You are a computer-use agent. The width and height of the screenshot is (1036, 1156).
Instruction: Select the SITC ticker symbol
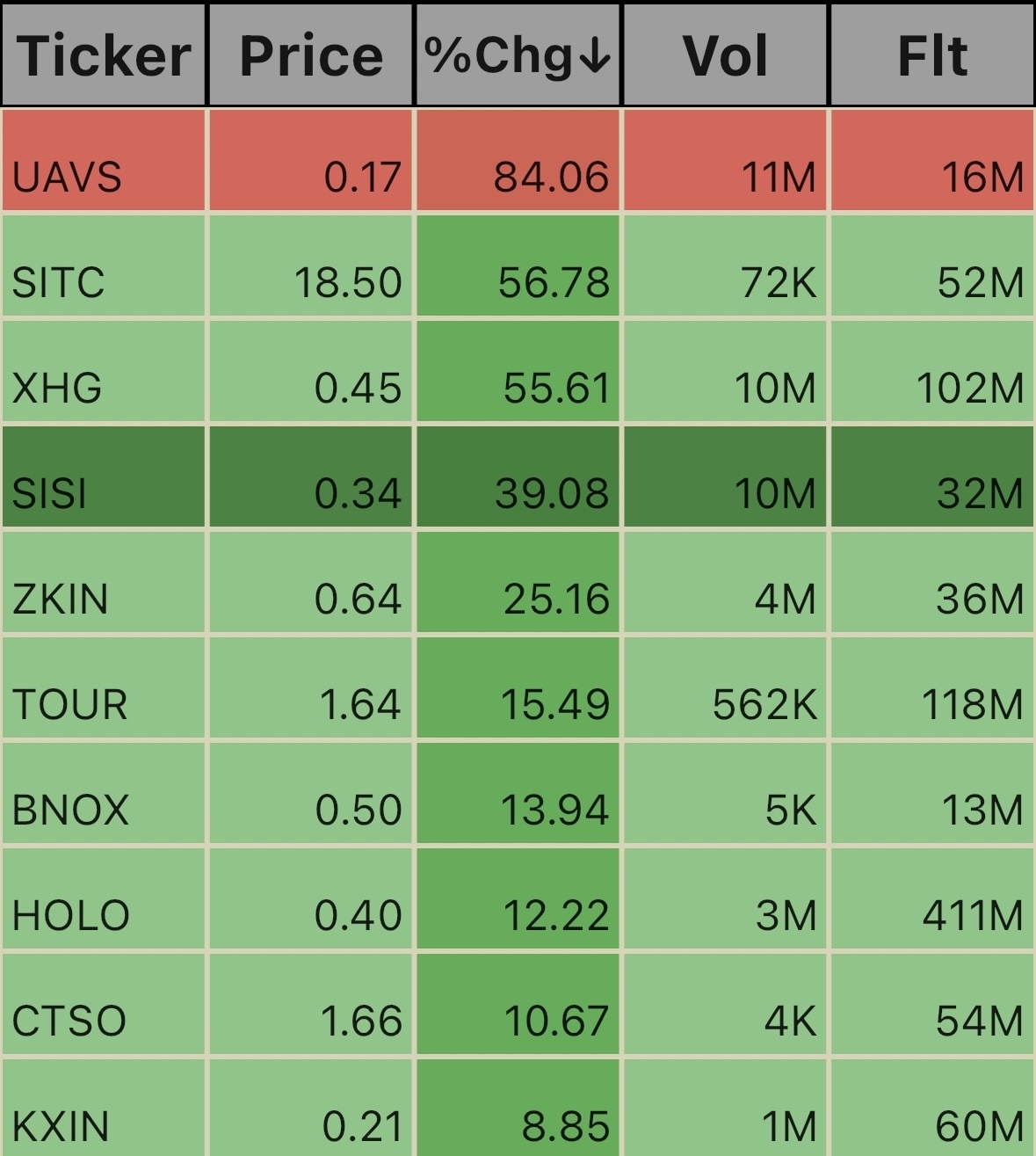point(59,283)
